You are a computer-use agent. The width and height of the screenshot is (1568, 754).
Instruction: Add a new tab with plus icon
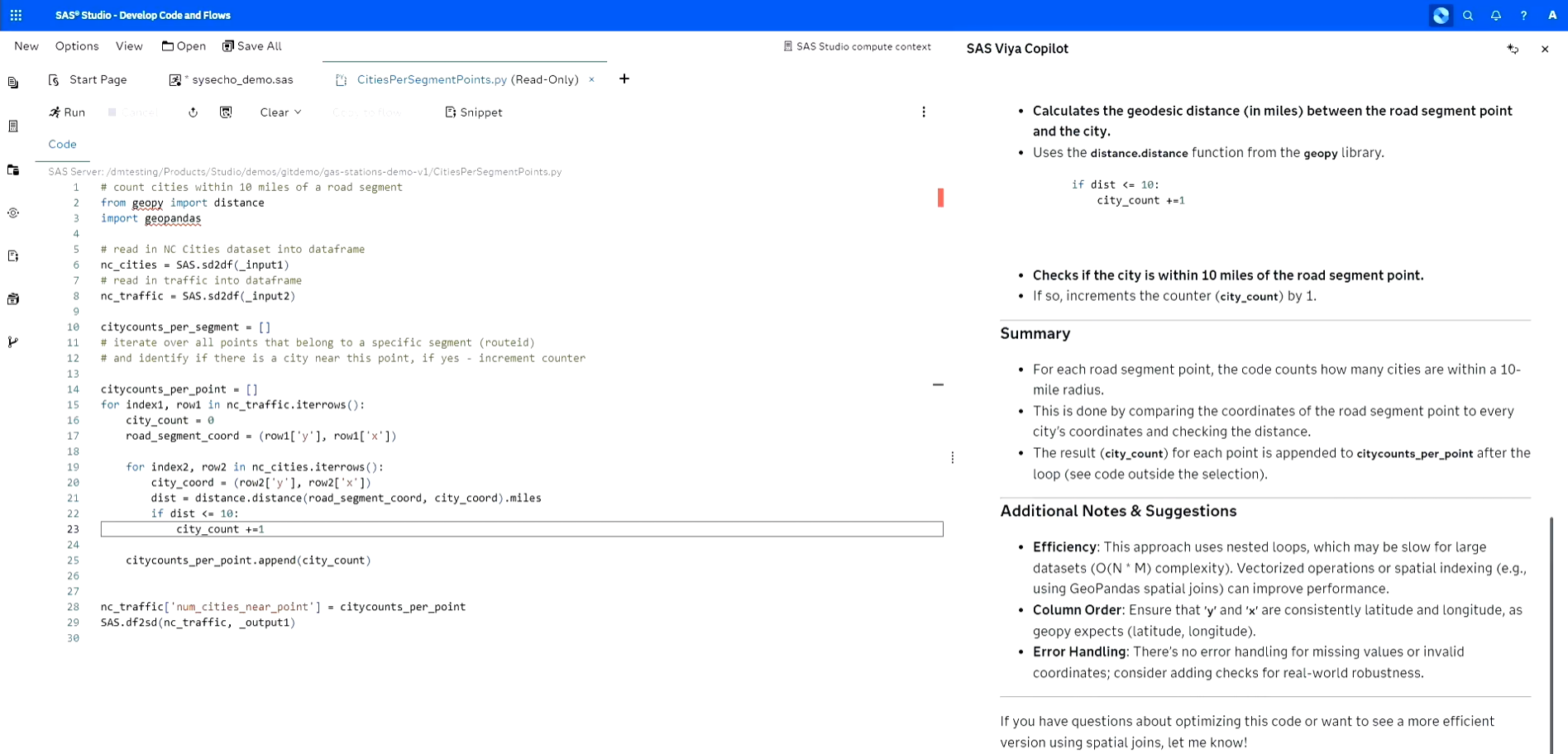click(624, 79)
